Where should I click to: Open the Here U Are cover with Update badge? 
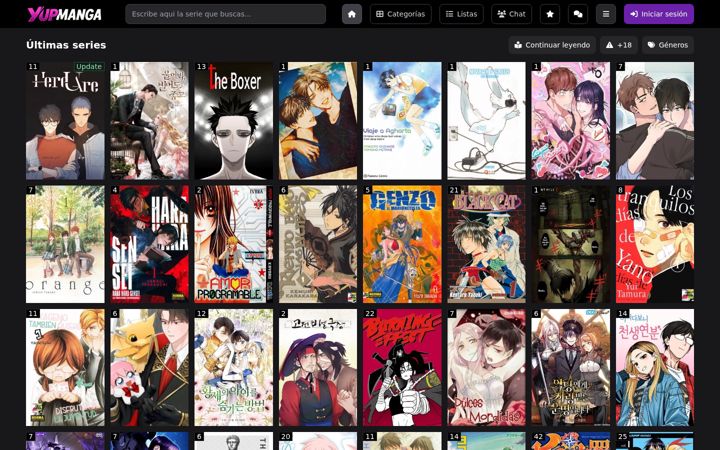pos(65,121)
